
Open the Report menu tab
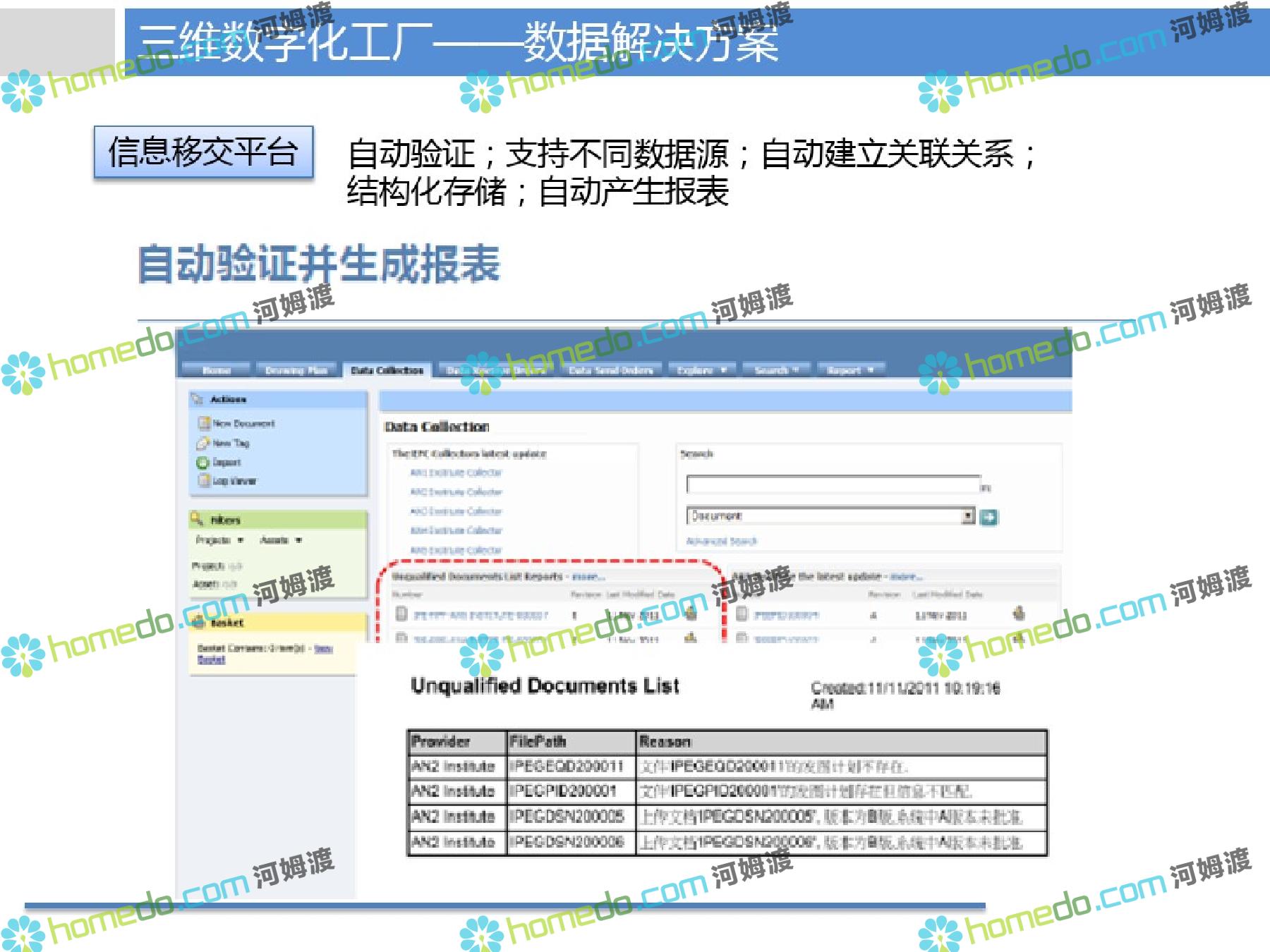pos(850,370)
